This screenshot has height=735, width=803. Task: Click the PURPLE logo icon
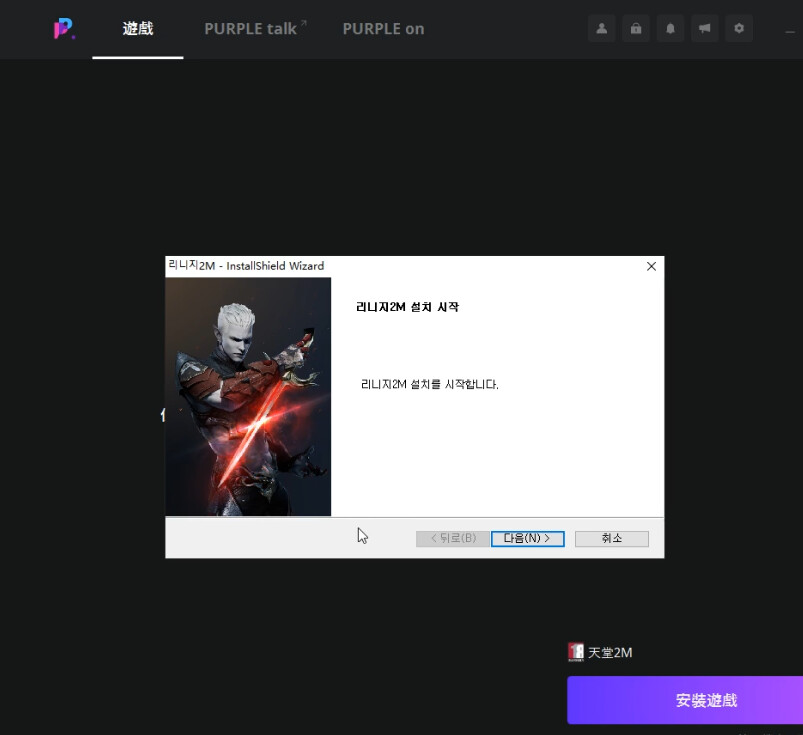[x=64, y=29]
